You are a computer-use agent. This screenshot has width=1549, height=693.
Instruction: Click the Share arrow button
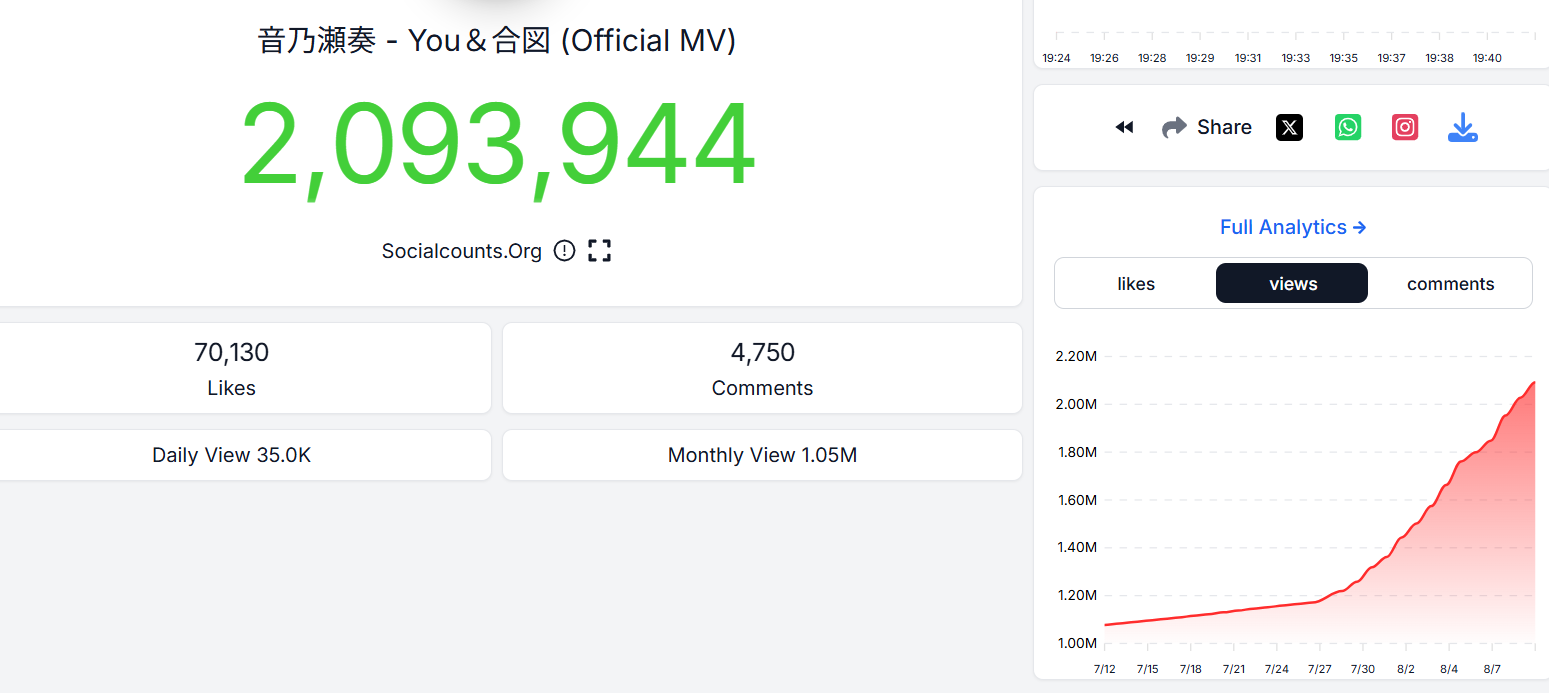(1207, 127)
